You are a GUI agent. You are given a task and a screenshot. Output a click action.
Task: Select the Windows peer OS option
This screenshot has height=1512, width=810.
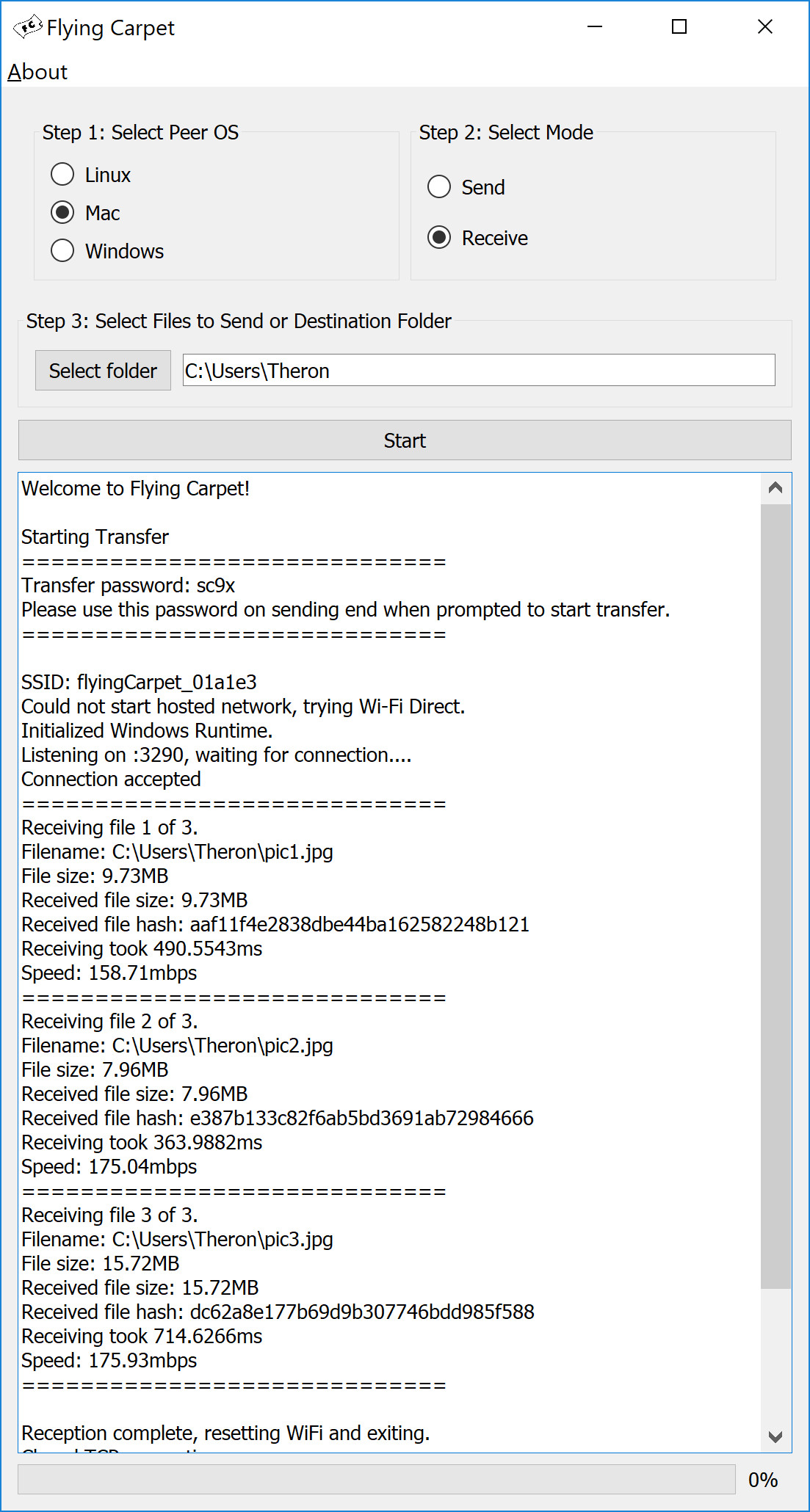107,251
